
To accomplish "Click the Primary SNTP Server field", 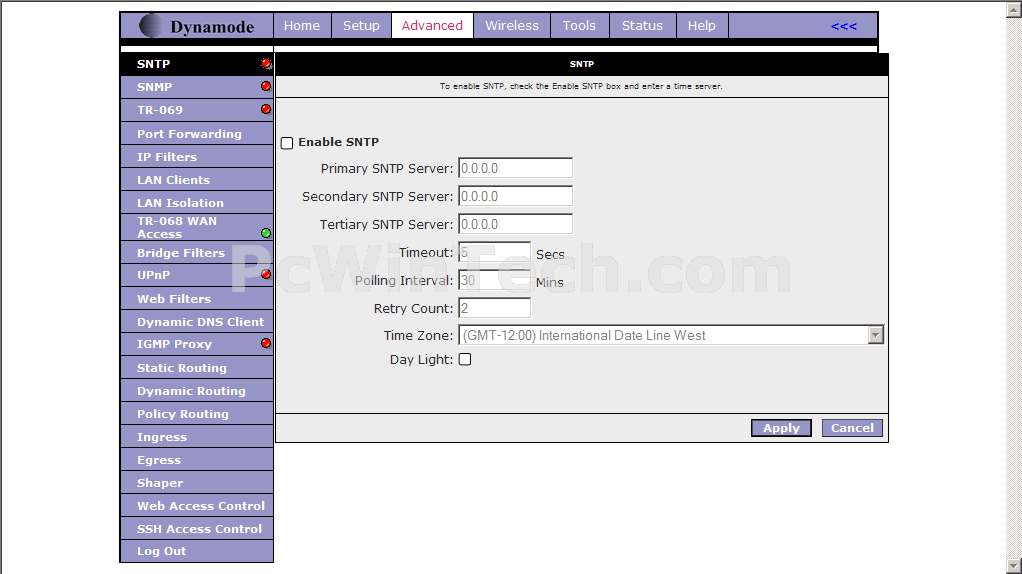I will (x=516, y=168).
